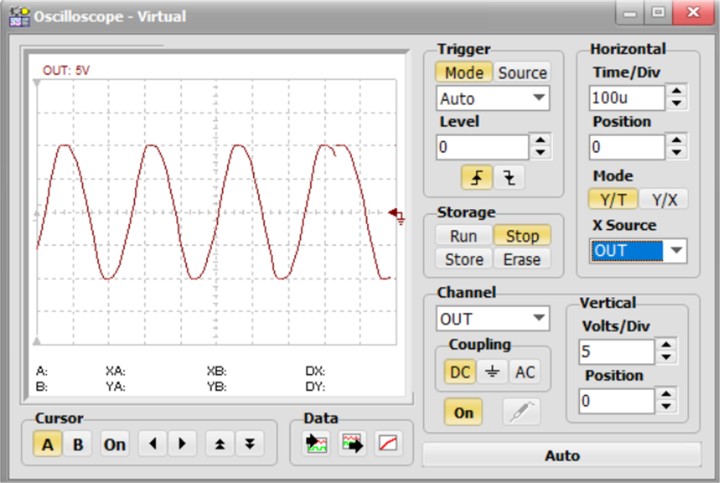The height and width of the screenshot is (483, 720).
Task: Click the first Data export curve icon
Action: pos(317,444)
